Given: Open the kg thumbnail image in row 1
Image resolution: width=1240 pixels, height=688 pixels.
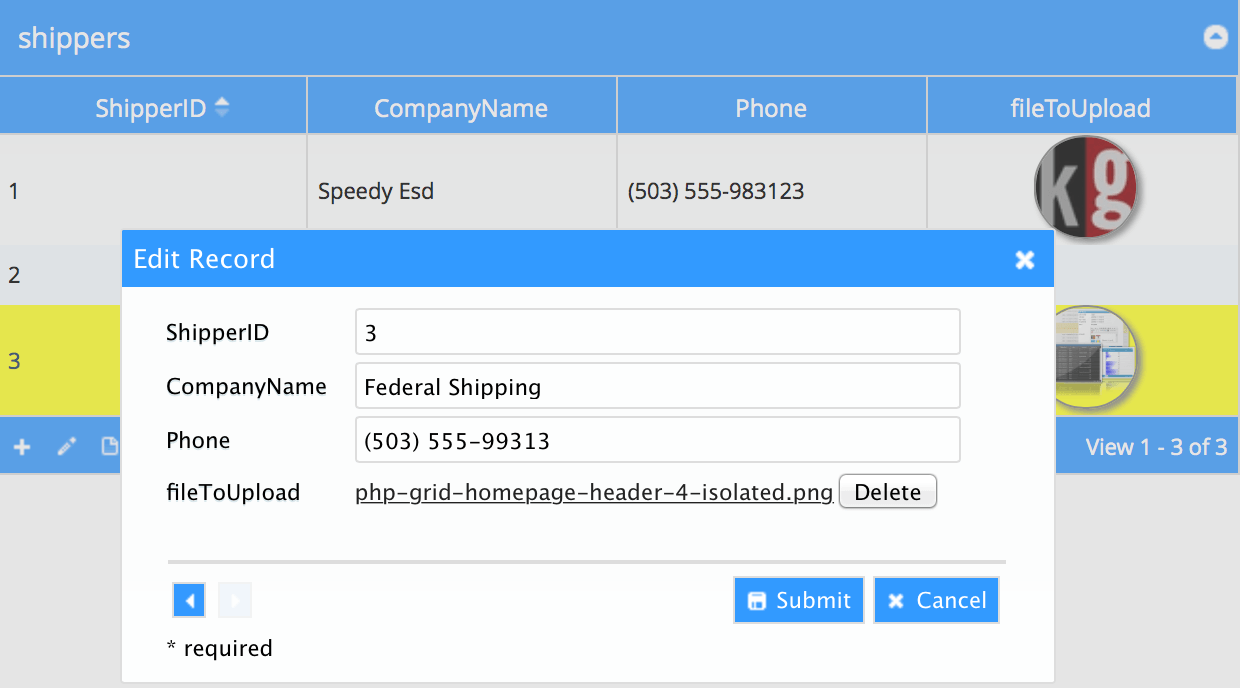Looking at the screenshot, I should coord(1087,188).
